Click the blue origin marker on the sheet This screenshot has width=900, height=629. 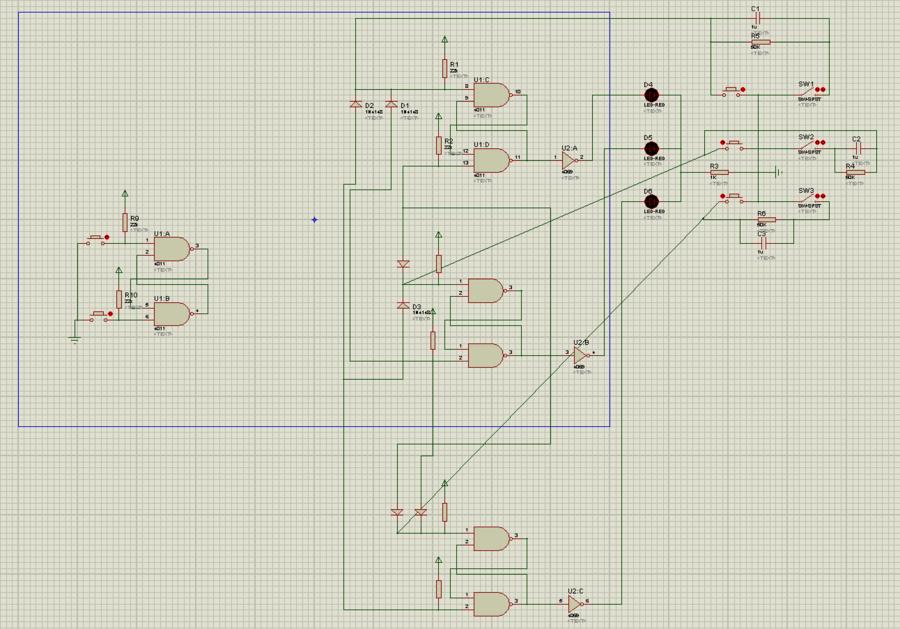pyautogui.click(x=314, y=220)
